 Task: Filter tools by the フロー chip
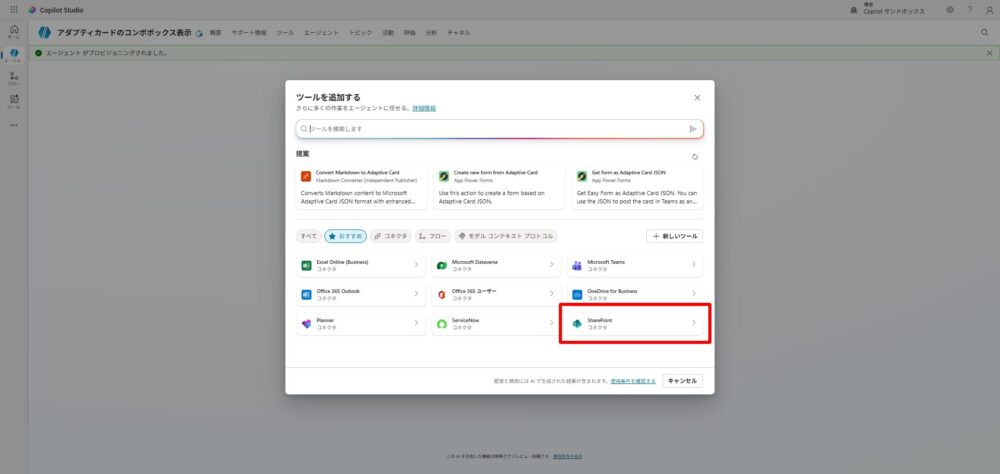pos(433,236)
